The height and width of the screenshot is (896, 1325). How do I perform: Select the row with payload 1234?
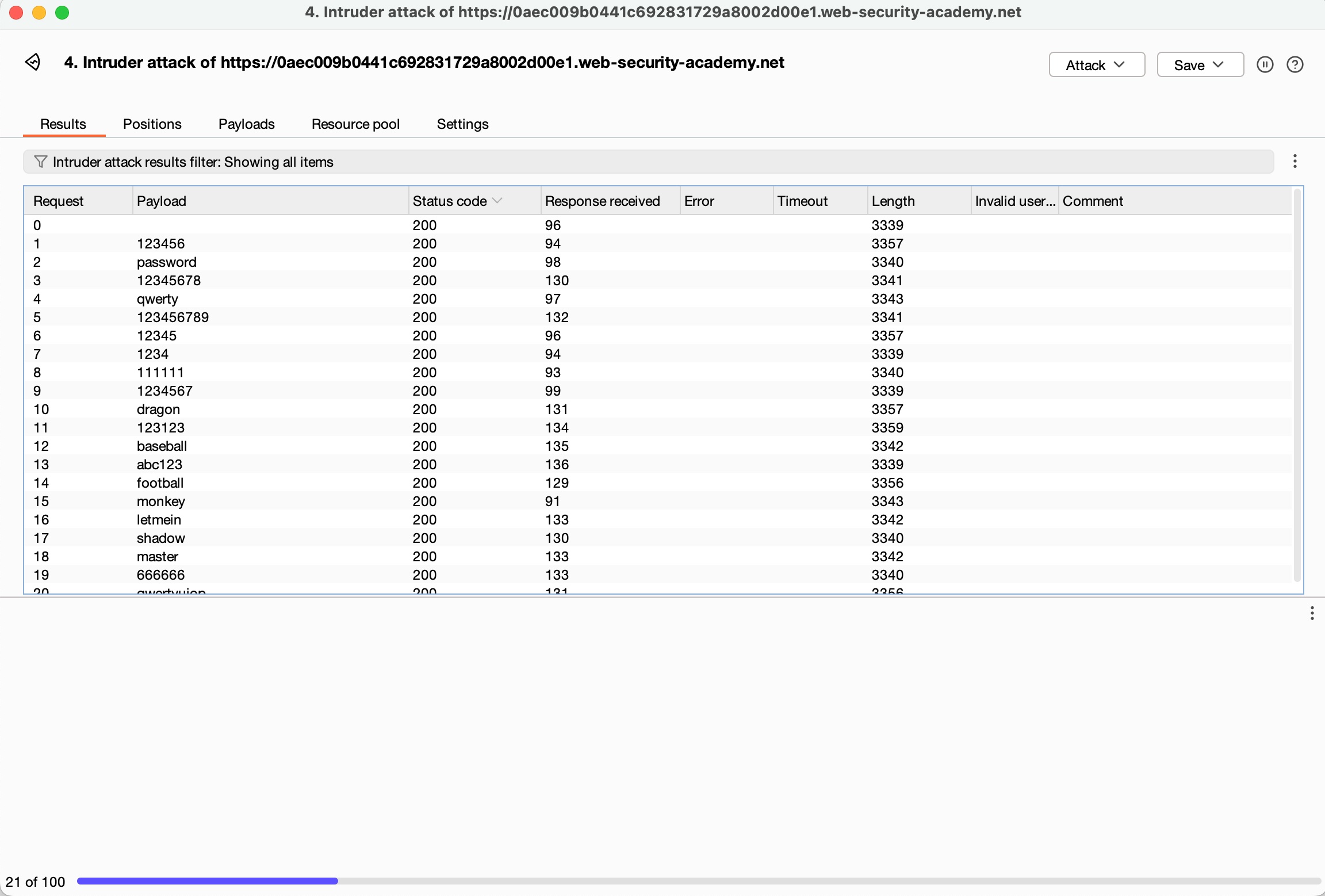(658, 354)
